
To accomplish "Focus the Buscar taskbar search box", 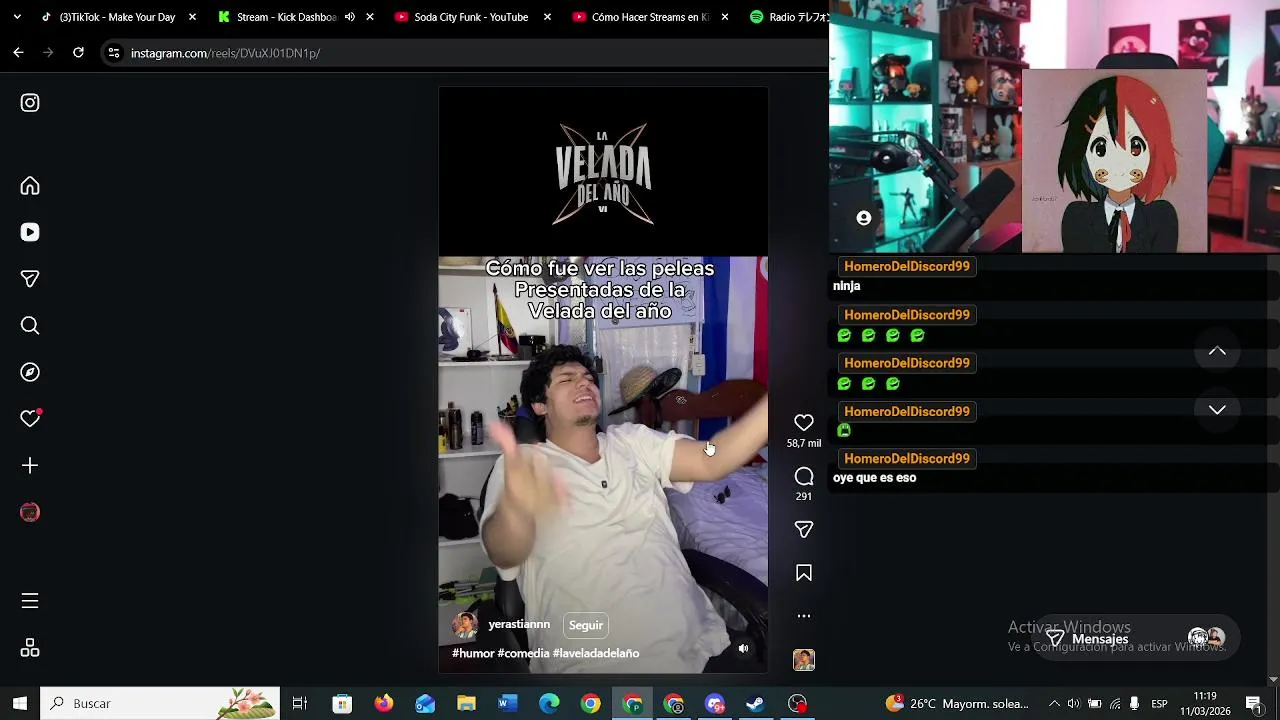I will tap(160, 703).
